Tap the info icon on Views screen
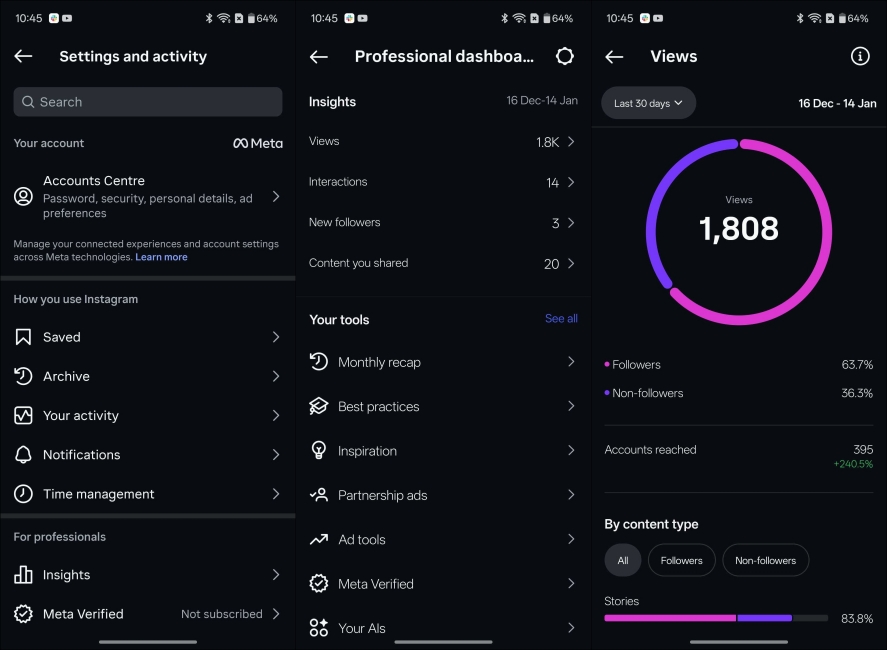Viewport: 887px width, 650px height. click(x=860, y=56)
